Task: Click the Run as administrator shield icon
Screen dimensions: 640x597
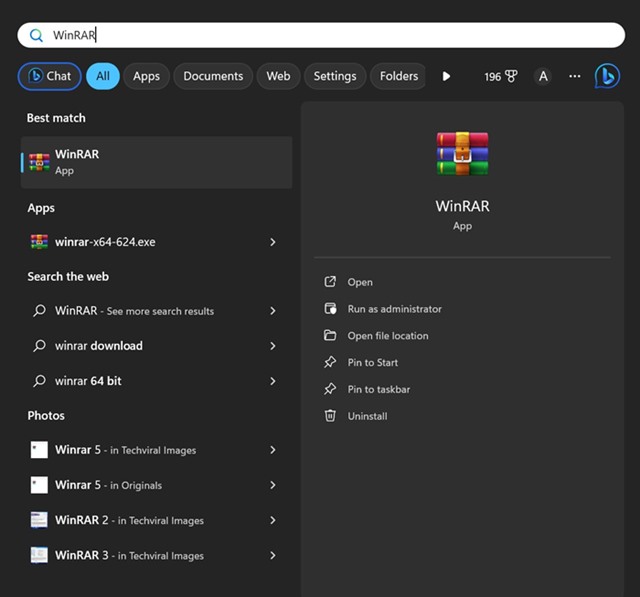Action: 330,308
